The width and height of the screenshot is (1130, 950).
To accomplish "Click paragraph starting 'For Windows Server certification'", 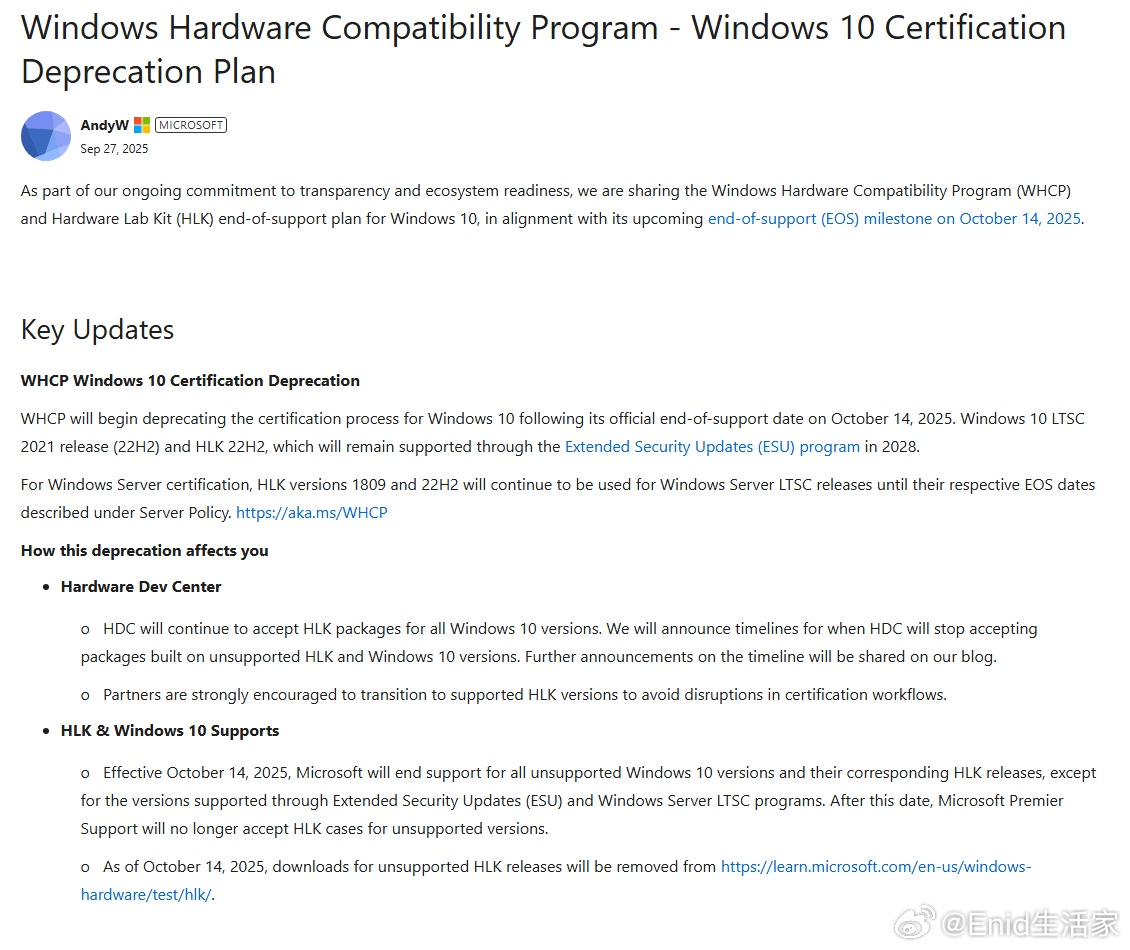I will click(x=558, y=498).
